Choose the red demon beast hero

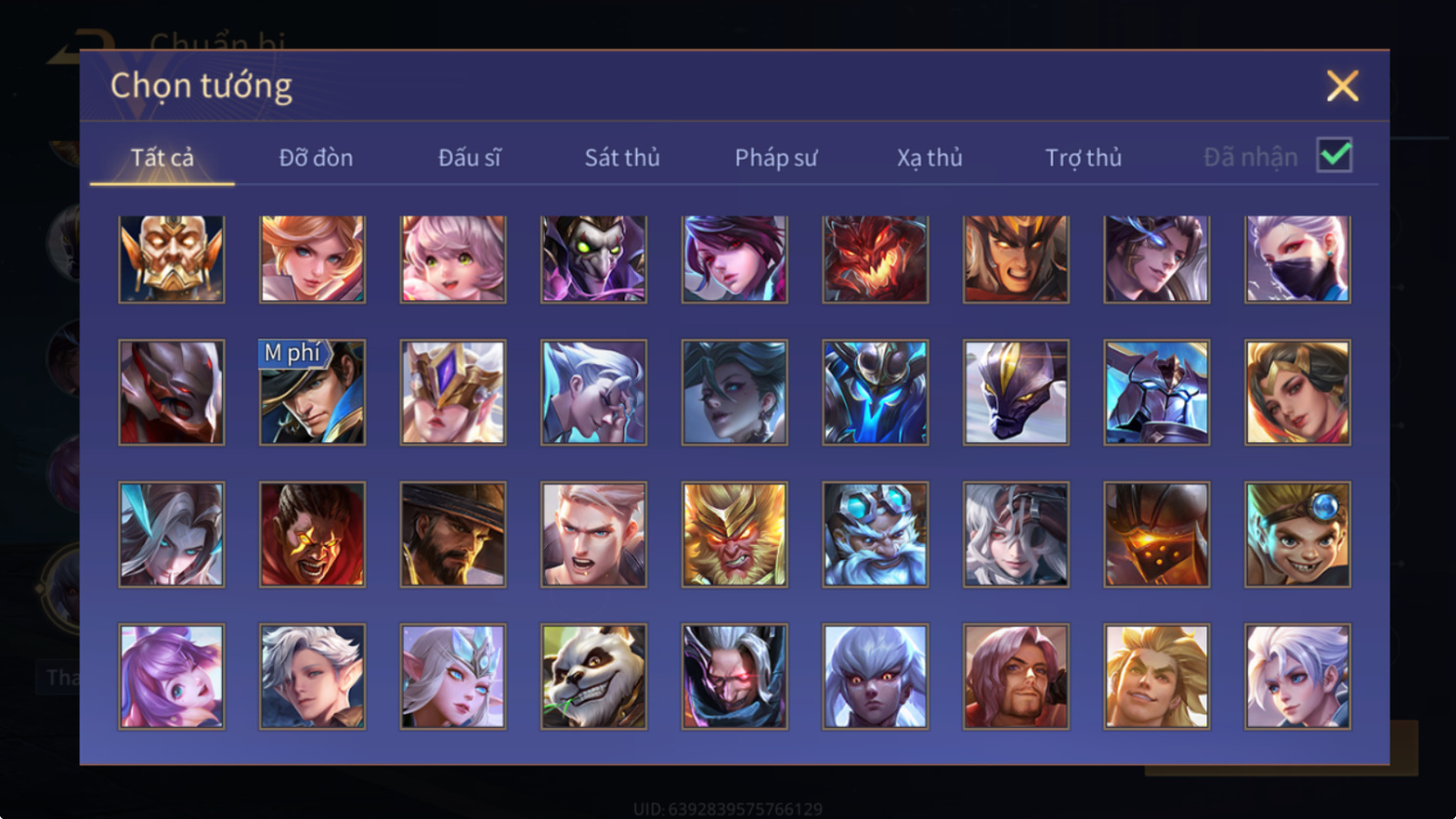[x=876, y=259]
